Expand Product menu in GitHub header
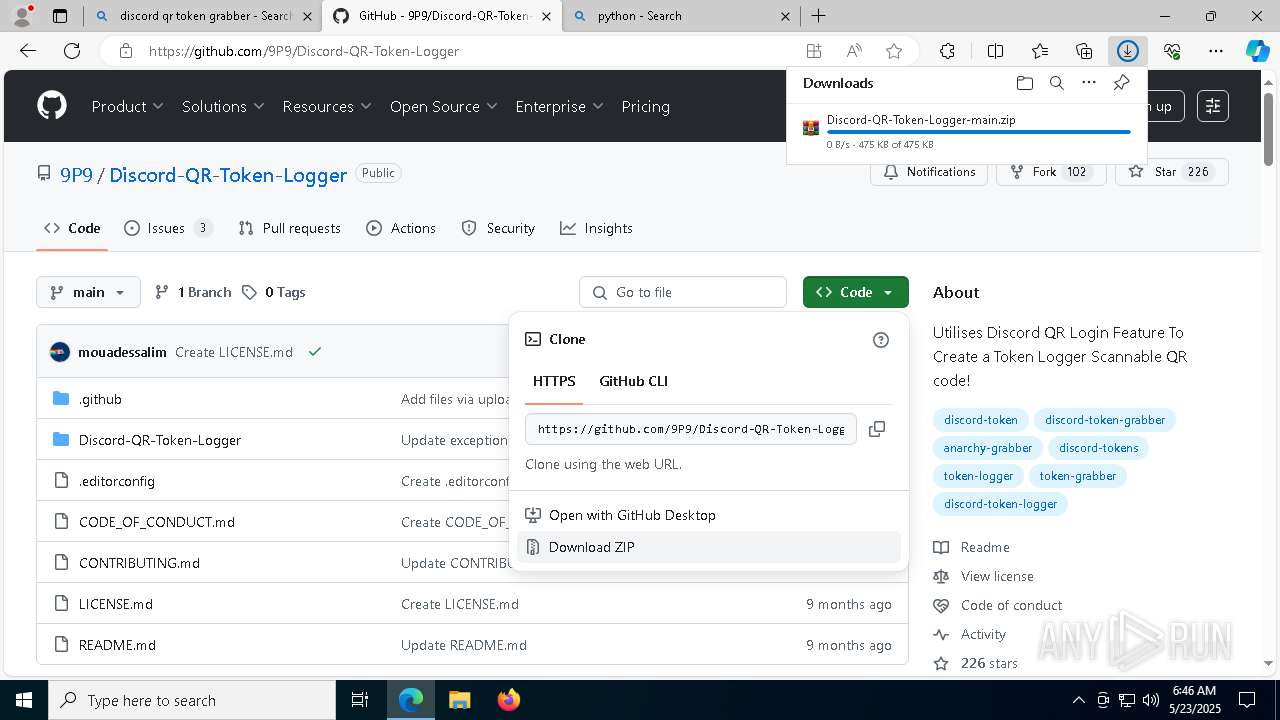The width and height of the screenshot is (1280, 720). coord(128,106)
